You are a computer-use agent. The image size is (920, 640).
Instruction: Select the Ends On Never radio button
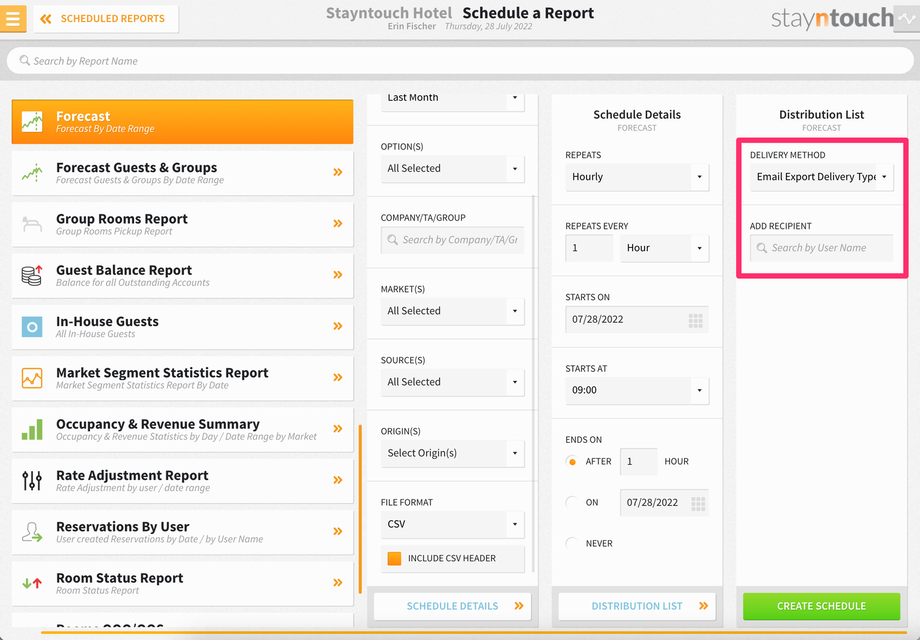[572, 544]
